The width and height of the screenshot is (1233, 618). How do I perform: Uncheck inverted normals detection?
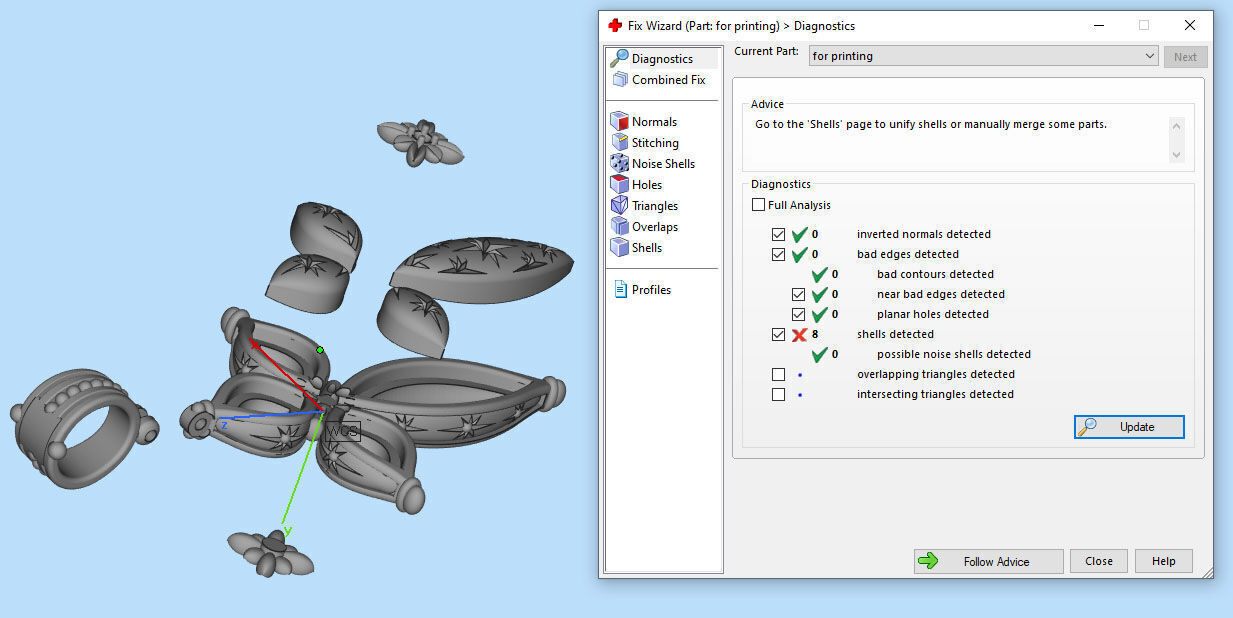point(779,234)
